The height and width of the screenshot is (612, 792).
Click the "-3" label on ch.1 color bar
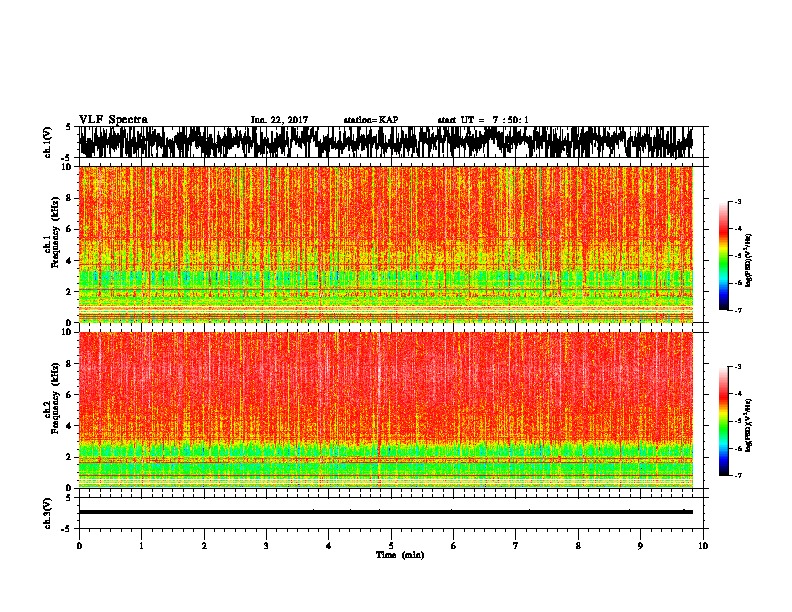pyautogui.click(x=738, y=202)
